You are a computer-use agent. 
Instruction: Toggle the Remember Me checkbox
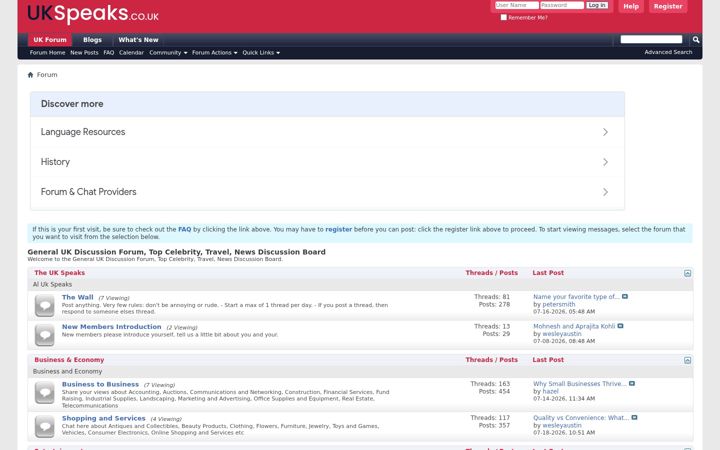pos(504,17)
